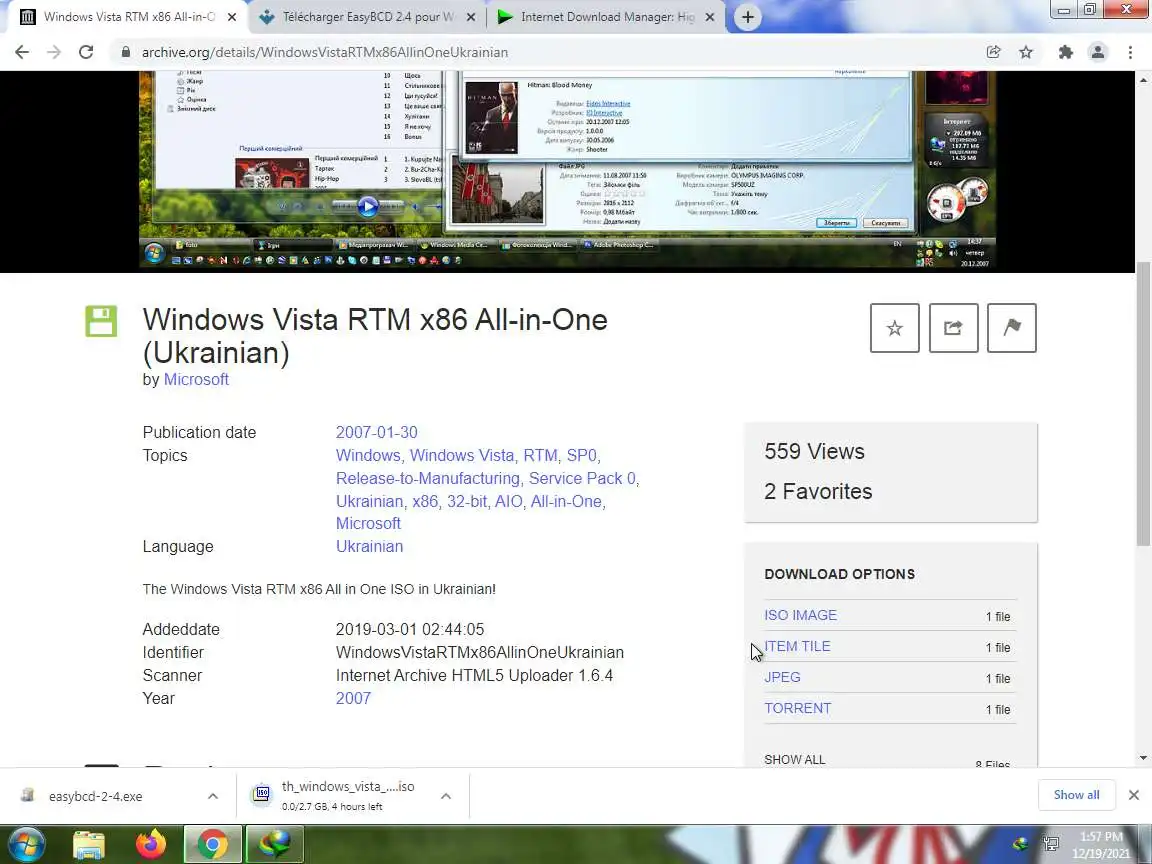Click the Windows Vista topic link
Screen dimensions: 1152x864
coord(463,456)
